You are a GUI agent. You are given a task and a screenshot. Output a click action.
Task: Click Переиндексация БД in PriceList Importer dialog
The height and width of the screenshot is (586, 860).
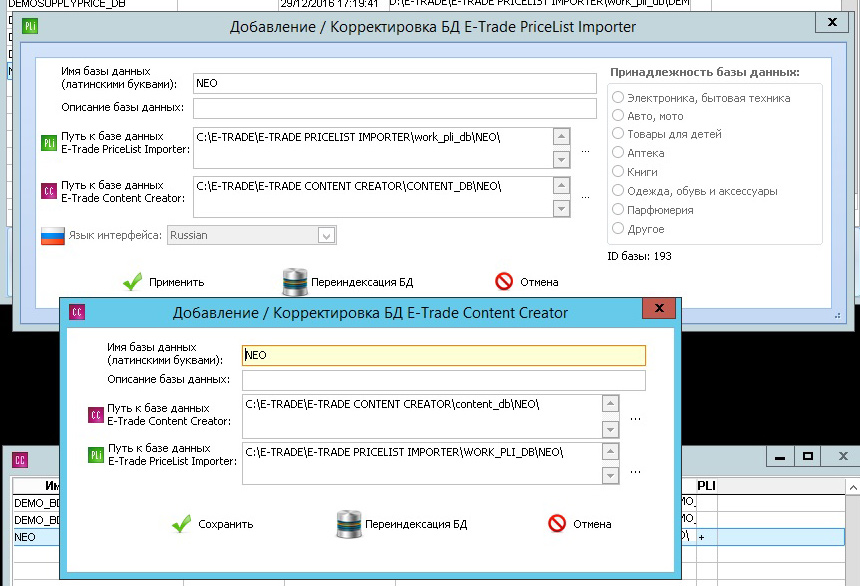click(x=348, y=282)
